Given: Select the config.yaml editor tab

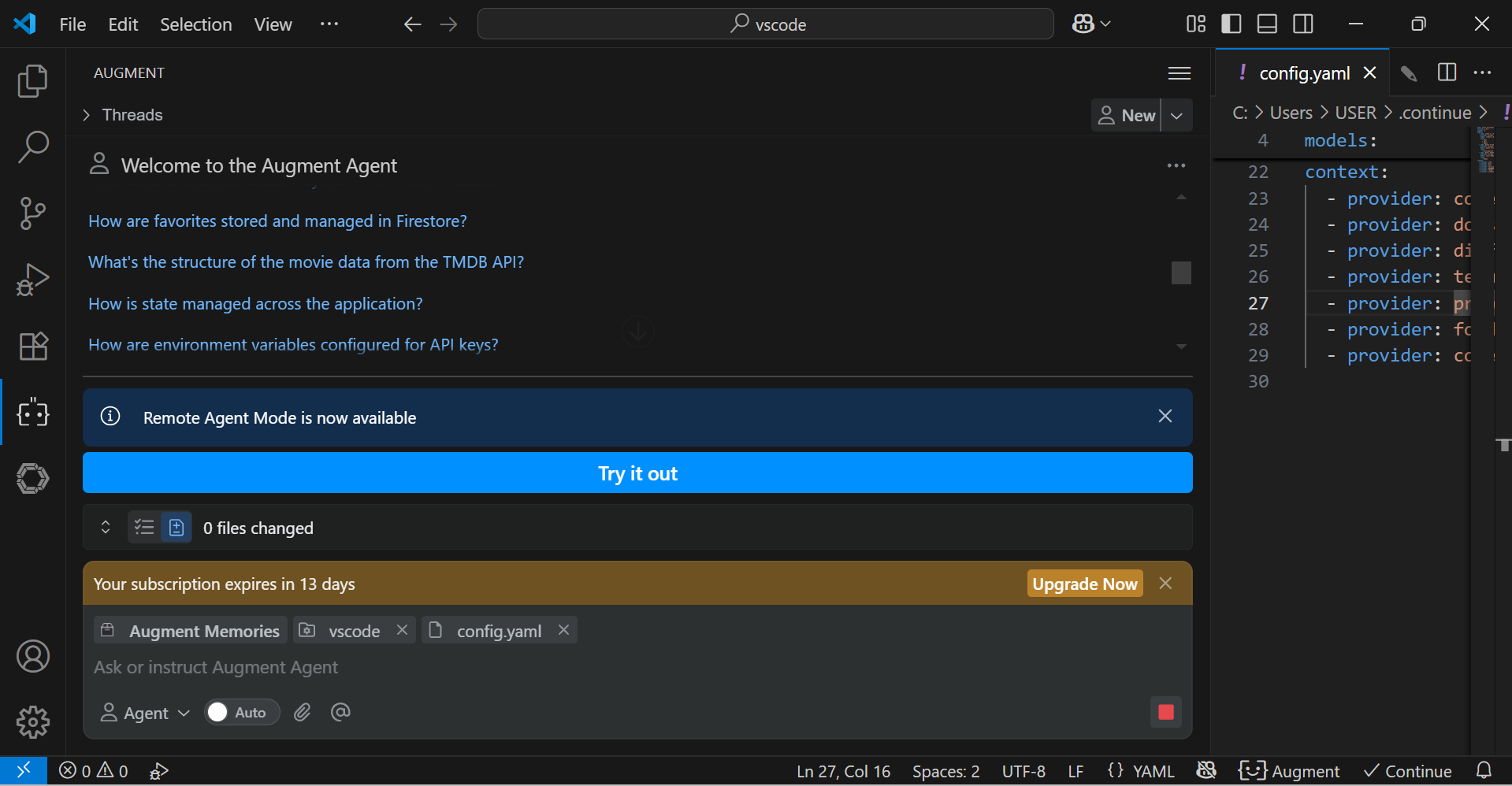Looking at the screenshot, I should click(x=1303, y=73).
